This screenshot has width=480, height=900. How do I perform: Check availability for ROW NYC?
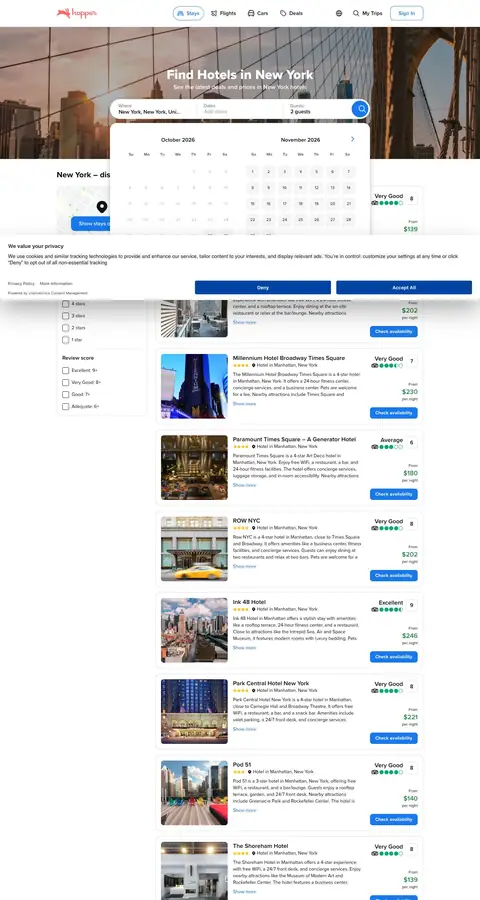pos(394,575)
